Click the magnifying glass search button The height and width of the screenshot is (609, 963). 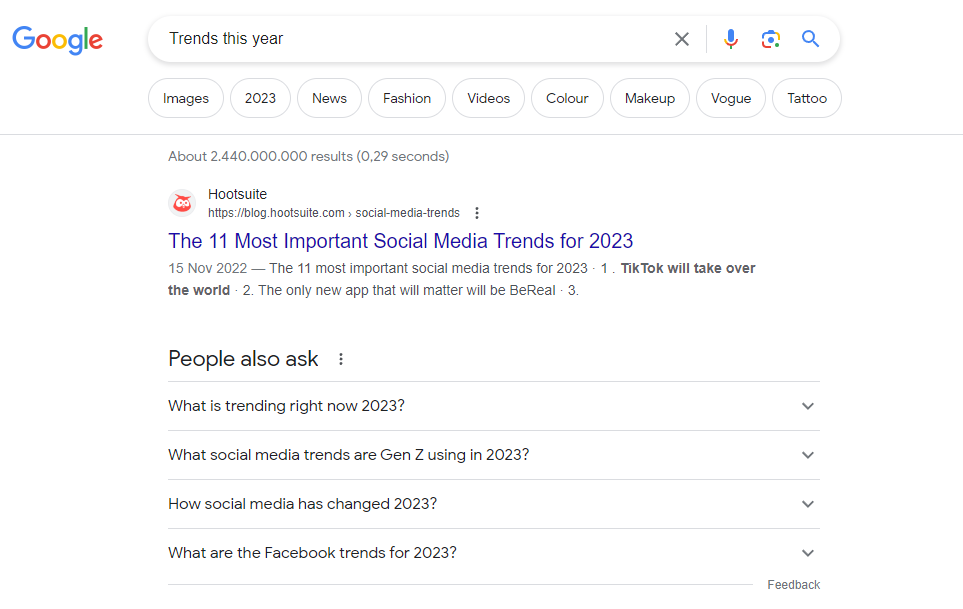tap(811, 39)
